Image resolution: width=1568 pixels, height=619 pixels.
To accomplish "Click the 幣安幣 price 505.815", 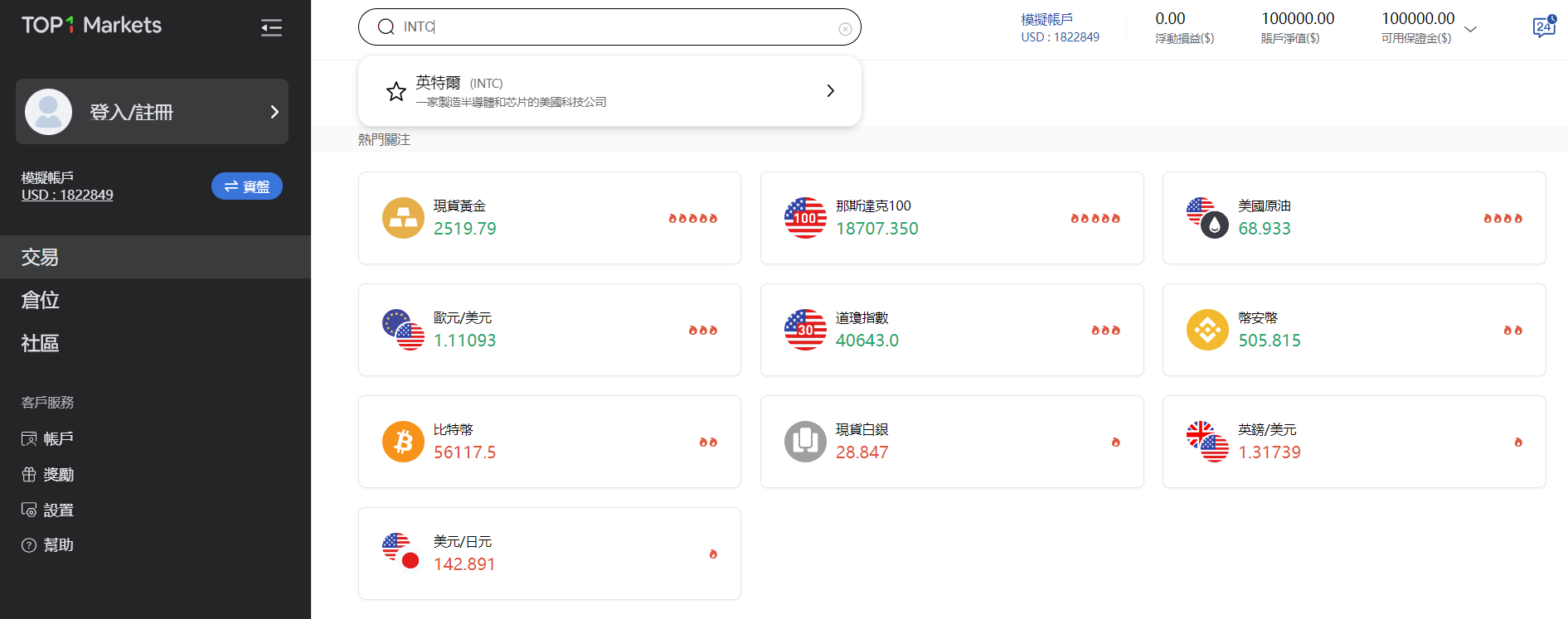I will tap(1269, 341).
